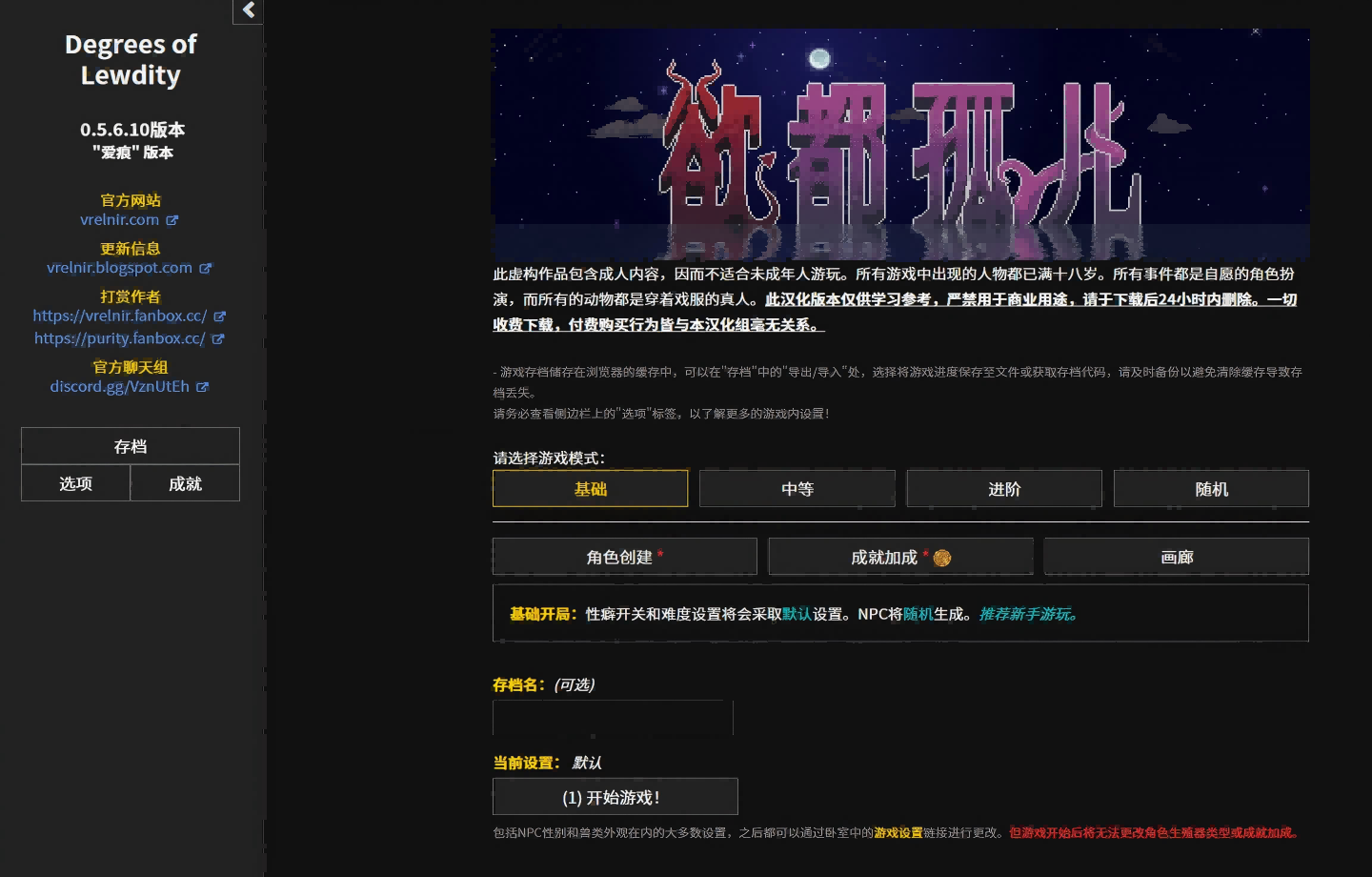Click the 推荐新手游玩 link

tap(1027, 614)
